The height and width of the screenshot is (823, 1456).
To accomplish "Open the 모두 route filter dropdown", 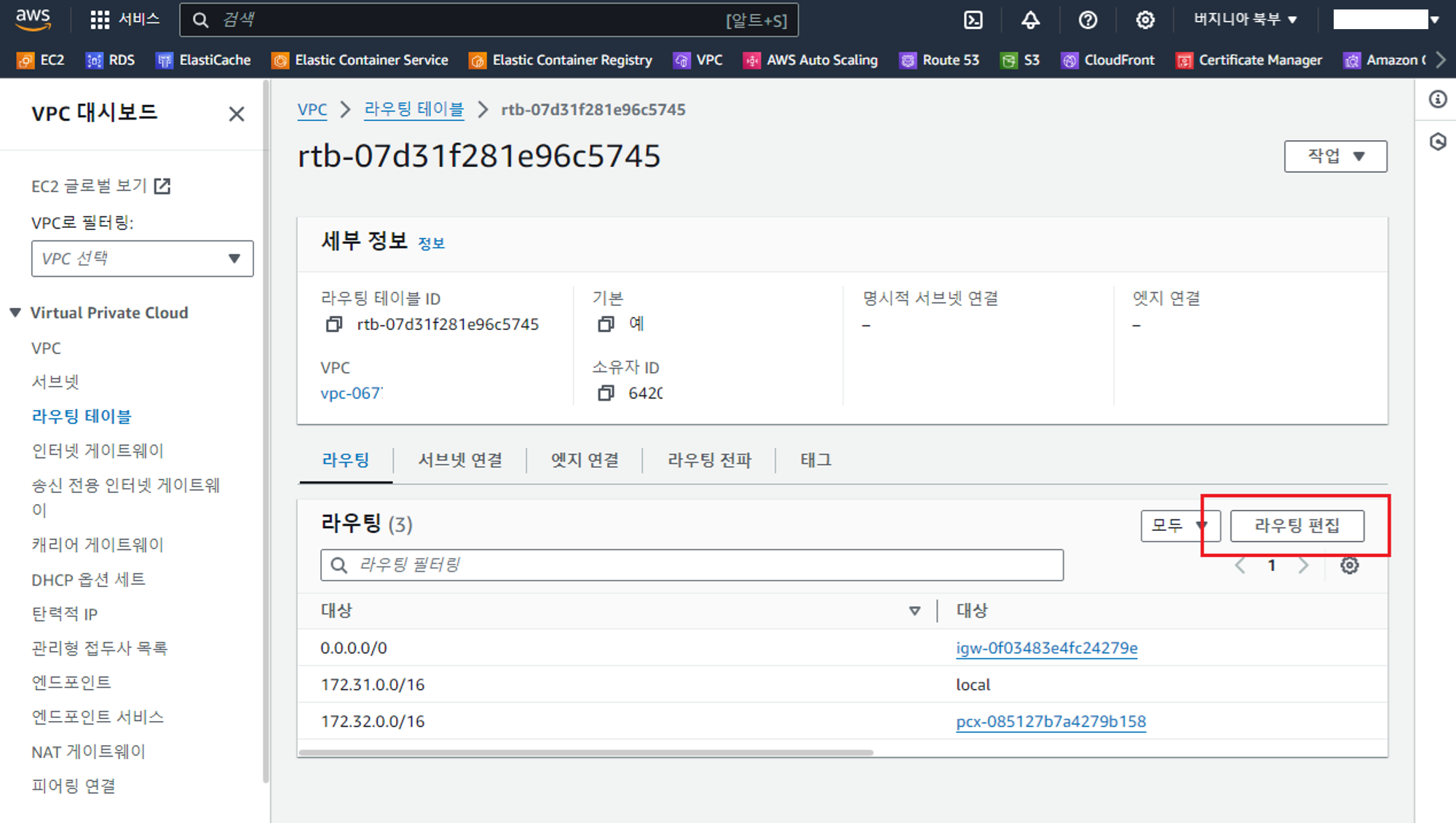I will 1179,525.
